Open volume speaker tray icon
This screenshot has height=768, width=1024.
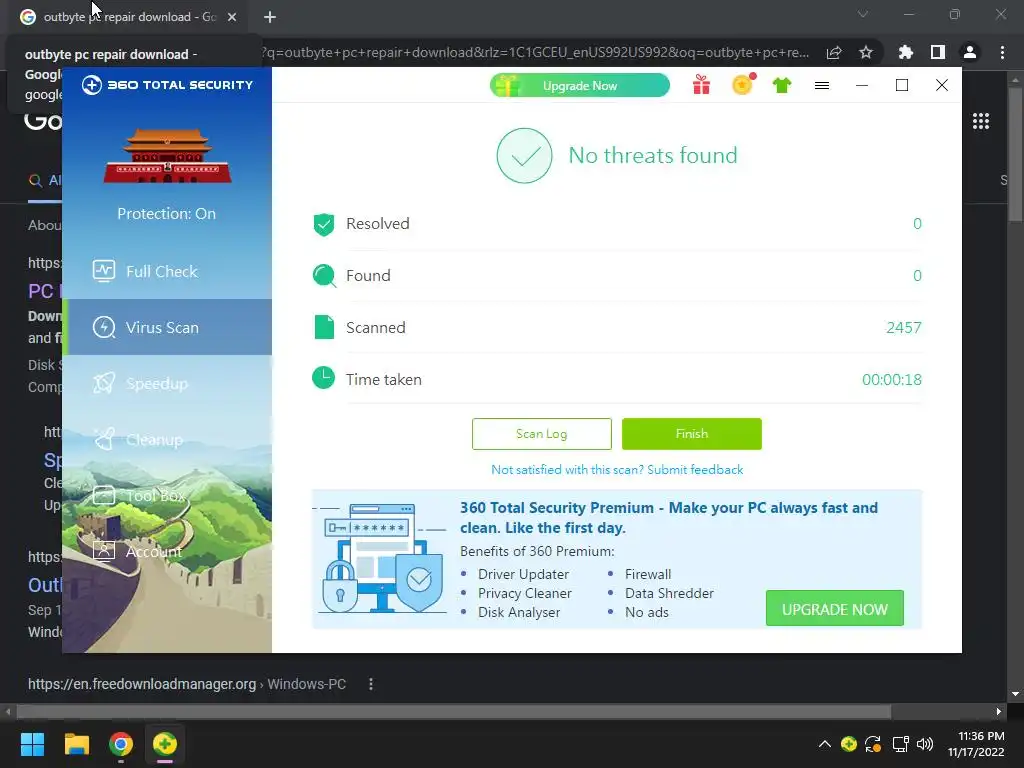tap(925, 744)
